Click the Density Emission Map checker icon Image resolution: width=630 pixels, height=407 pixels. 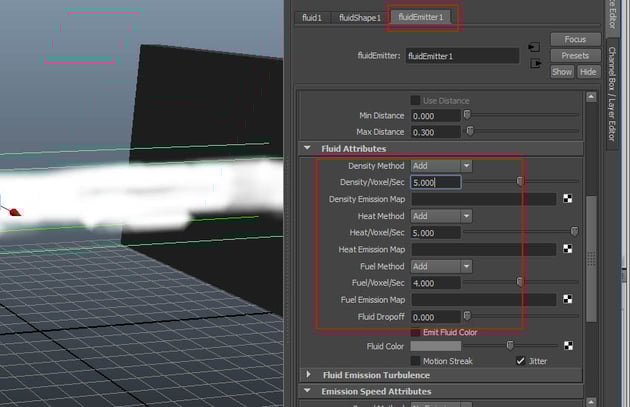568,198
